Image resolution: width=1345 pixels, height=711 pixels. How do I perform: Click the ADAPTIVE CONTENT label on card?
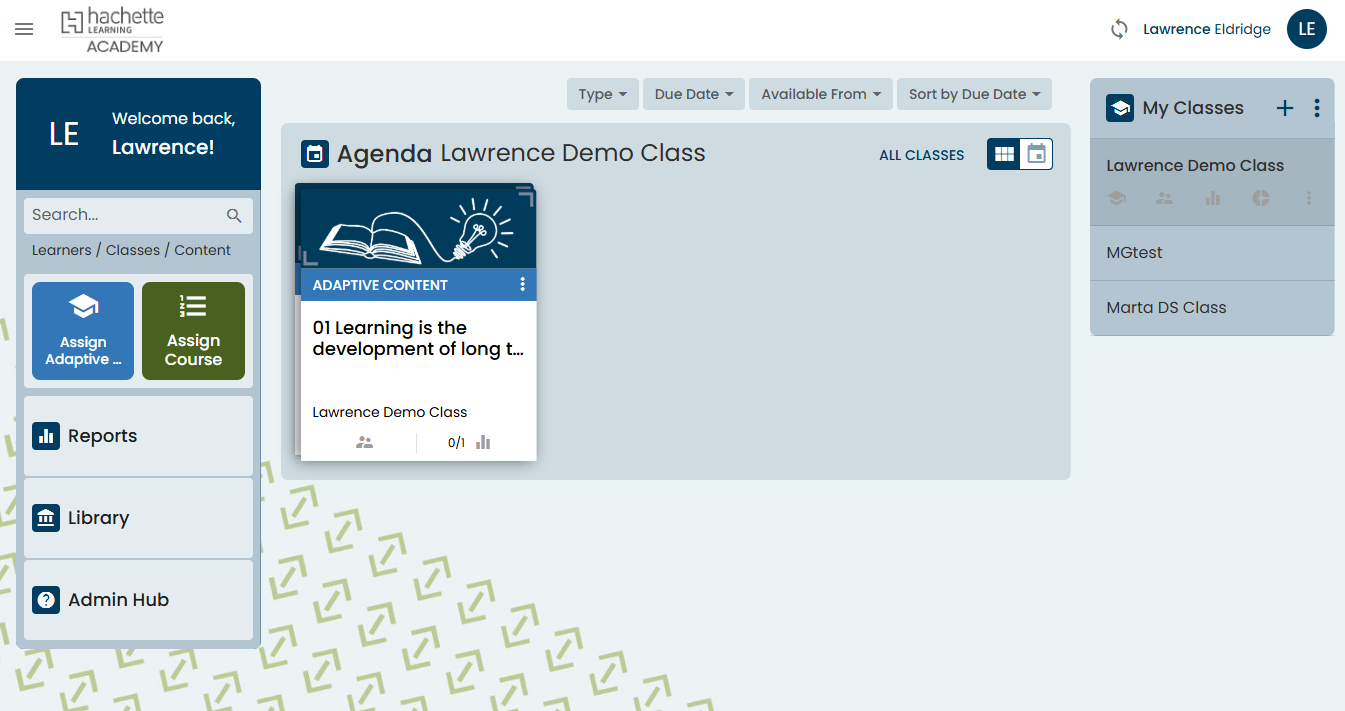click(x=380, y=285)
